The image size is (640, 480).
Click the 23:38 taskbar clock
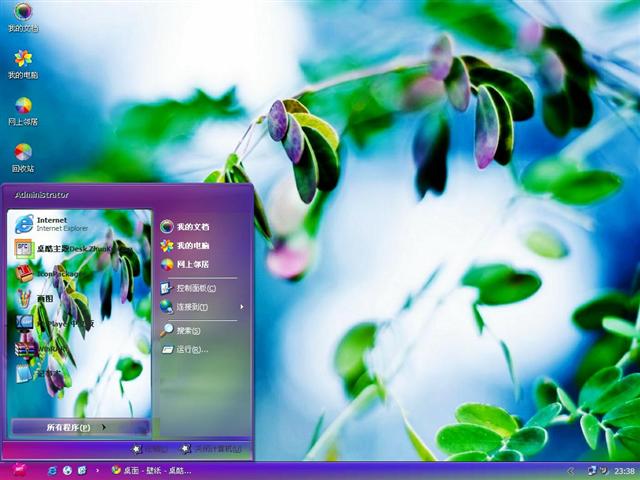tap(624, 471)
